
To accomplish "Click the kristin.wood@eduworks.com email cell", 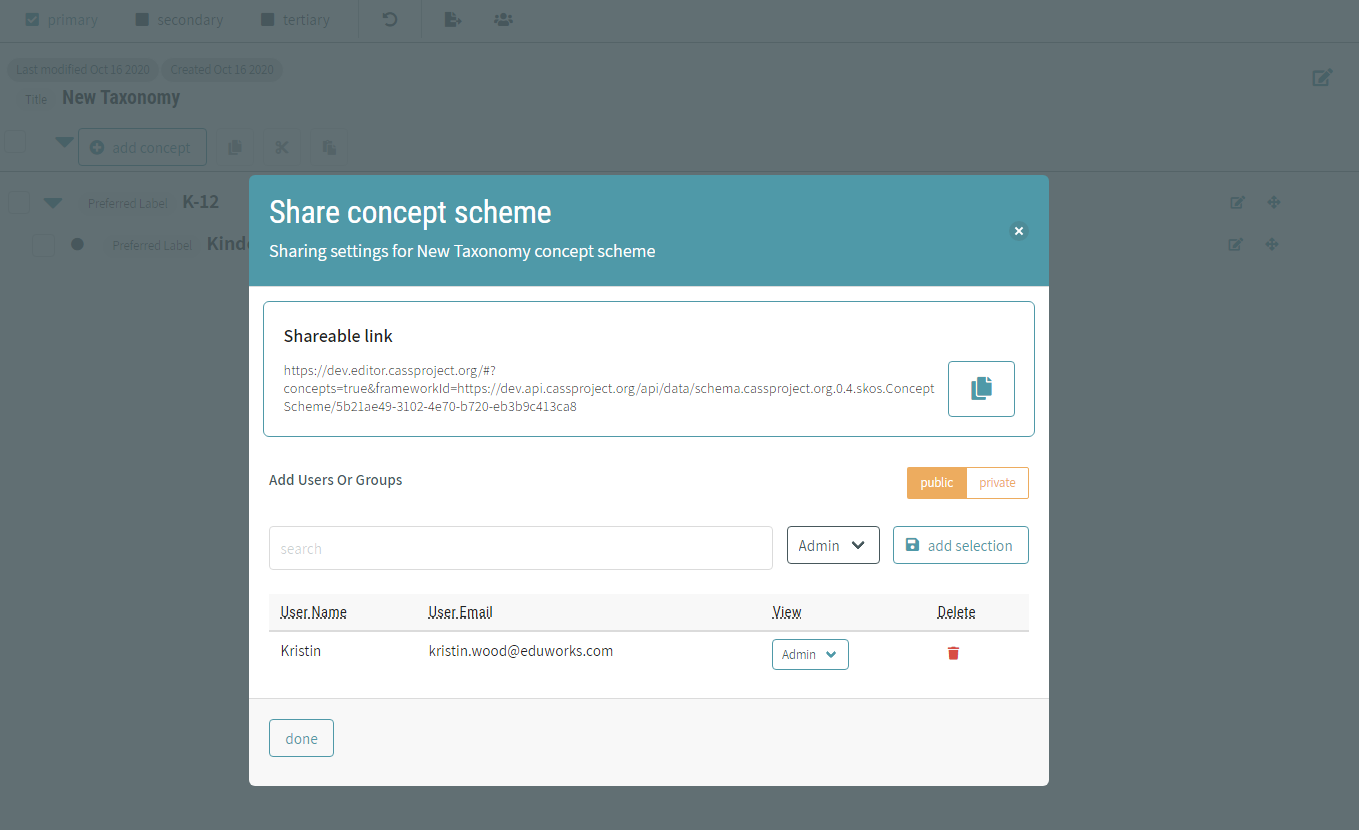I will (521, 651).
